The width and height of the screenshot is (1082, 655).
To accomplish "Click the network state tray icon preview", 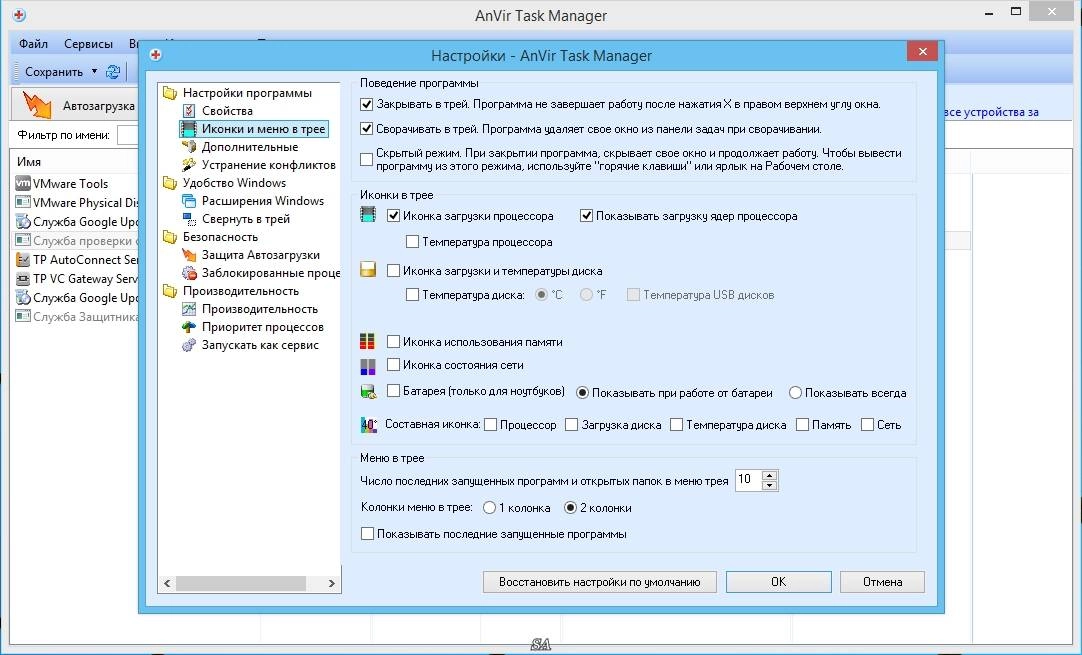I will (x=368, y=366).
